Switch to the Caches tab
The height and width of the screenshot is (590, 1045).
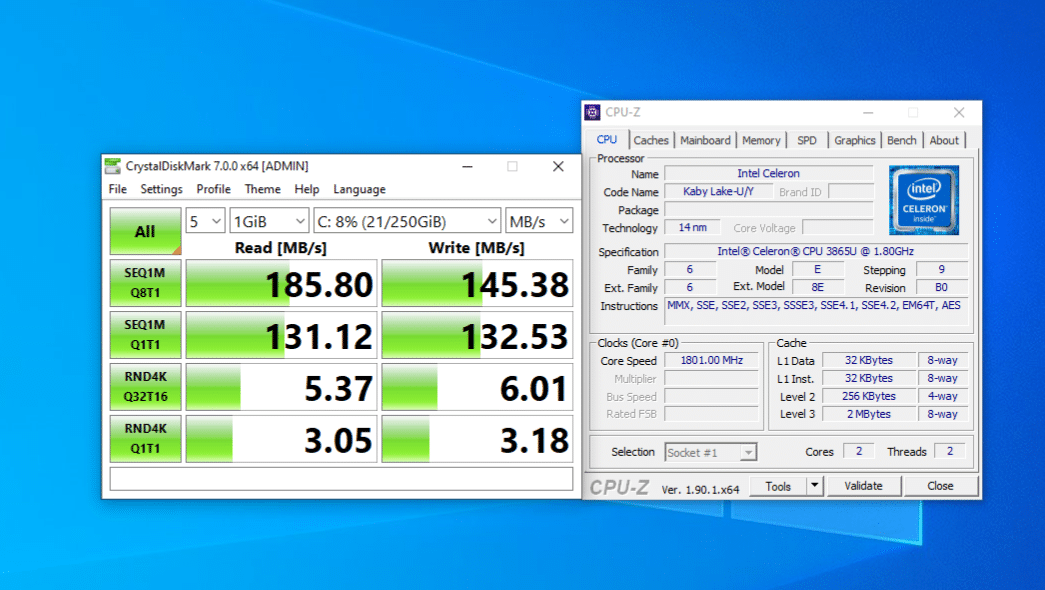coord(650,140)
